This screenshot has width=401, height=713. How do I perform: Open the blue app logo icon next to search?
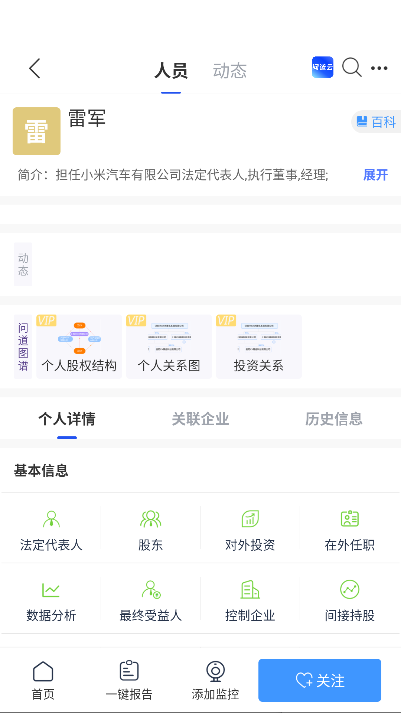tap(322, 67)
